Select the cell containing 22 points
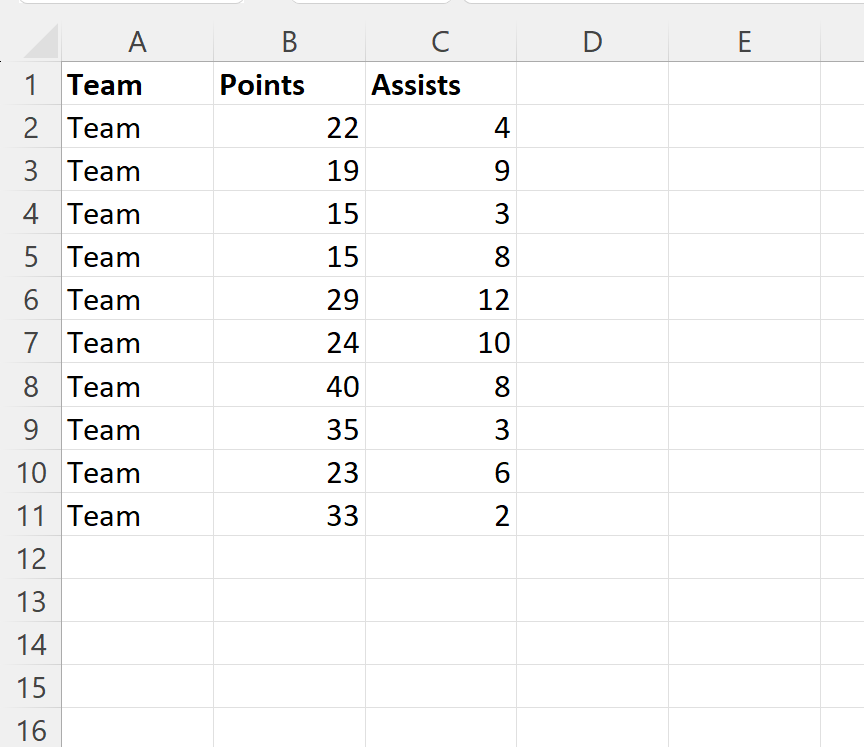This screenshot has width=864, height=747. 289,128
